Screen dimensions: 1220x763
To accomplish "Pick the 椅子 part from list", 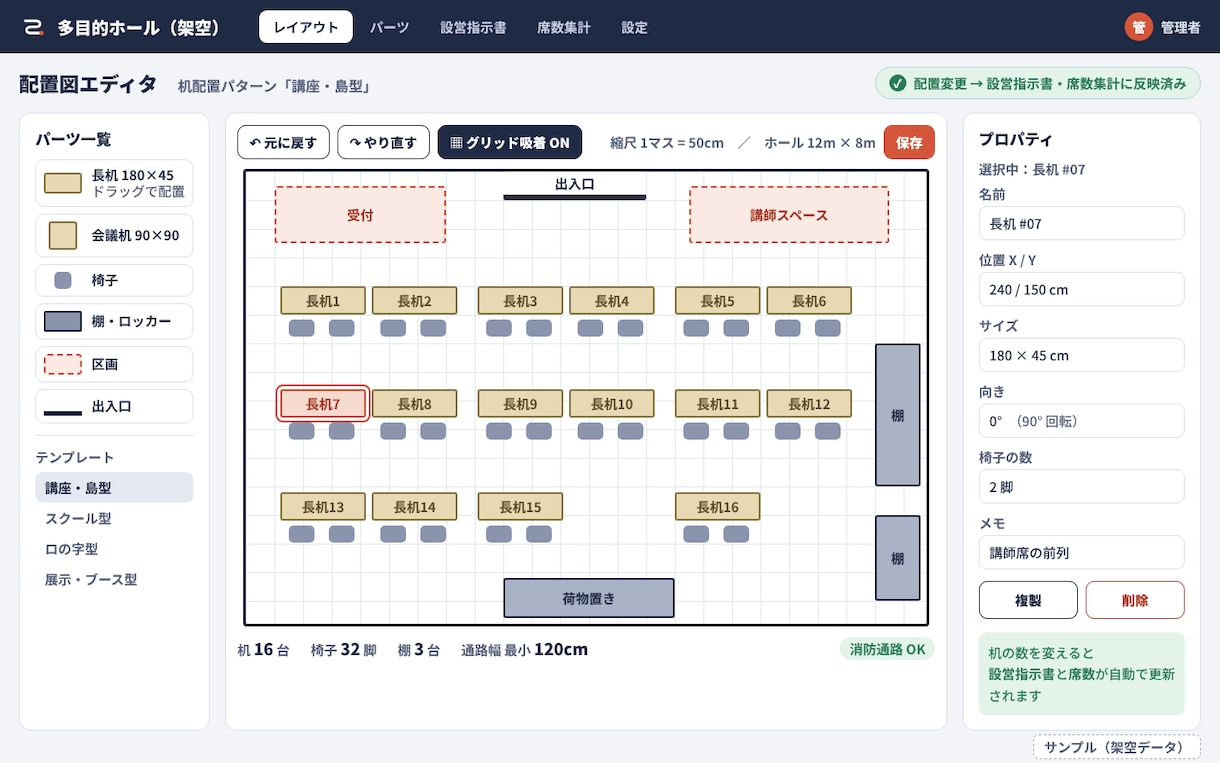I will coord(114,281).
